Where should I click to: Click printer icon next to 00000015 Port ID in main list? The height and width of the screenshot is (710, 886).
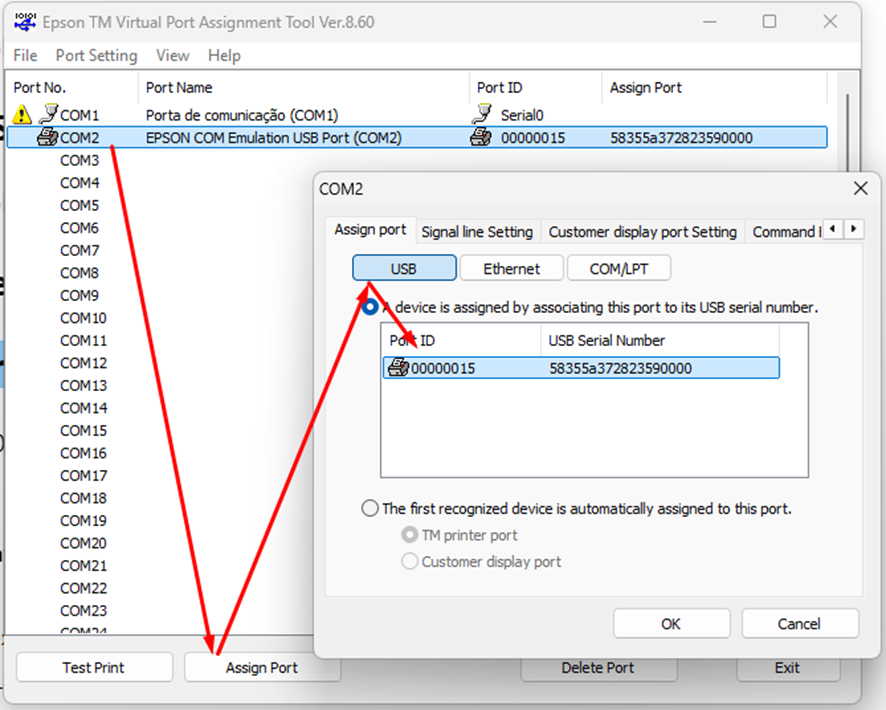481,138
